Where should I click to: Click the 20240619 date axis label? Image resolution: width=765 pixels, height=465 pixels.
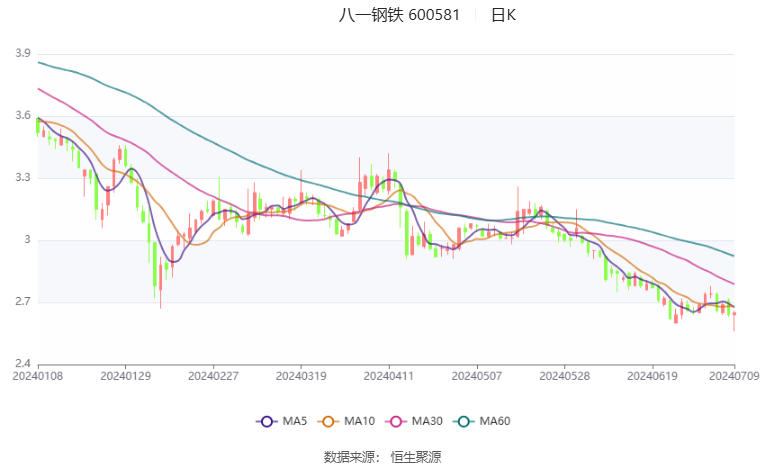coord(652,376)
